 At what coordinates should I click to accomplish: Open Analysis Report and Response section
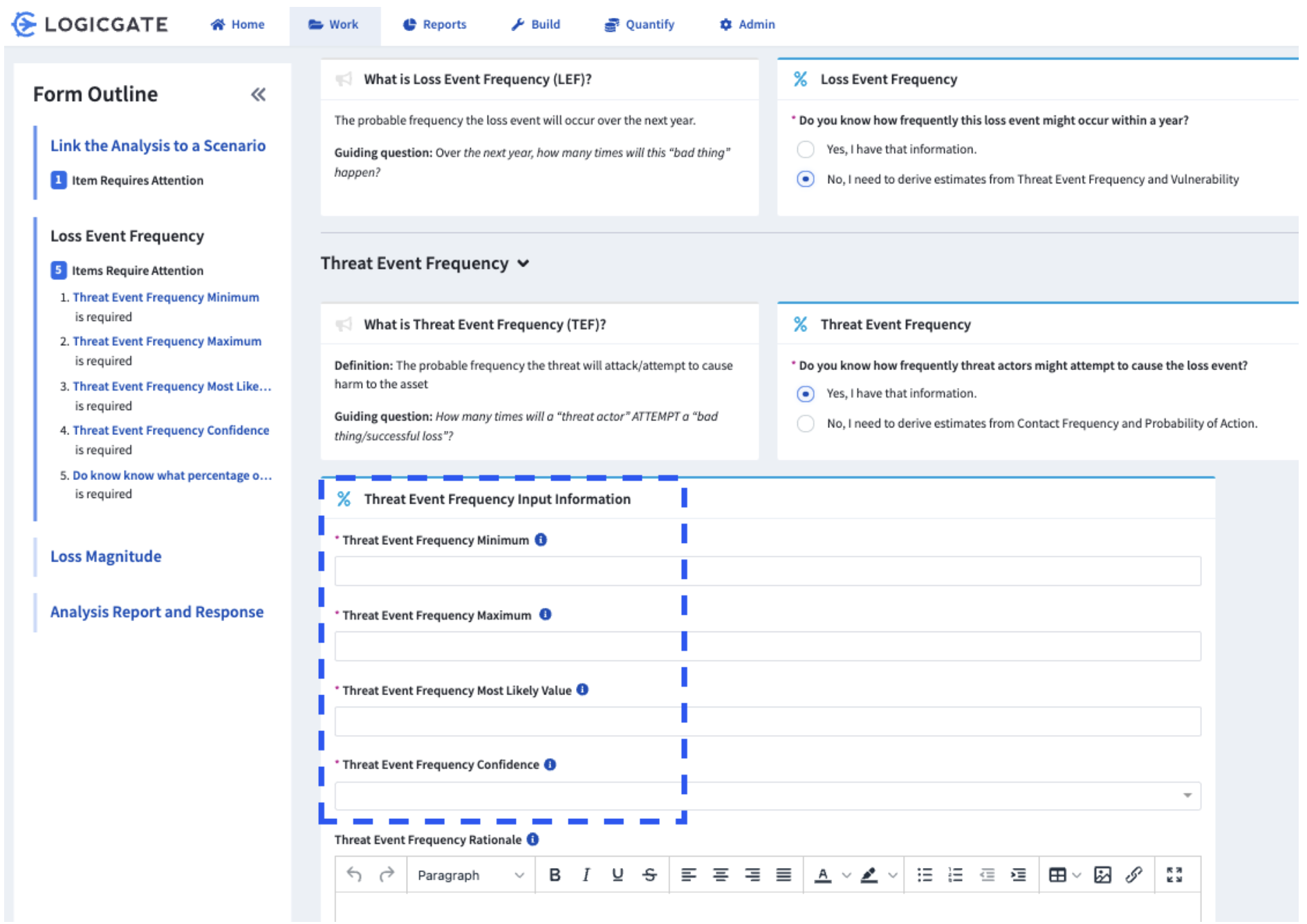coord(157,612)
